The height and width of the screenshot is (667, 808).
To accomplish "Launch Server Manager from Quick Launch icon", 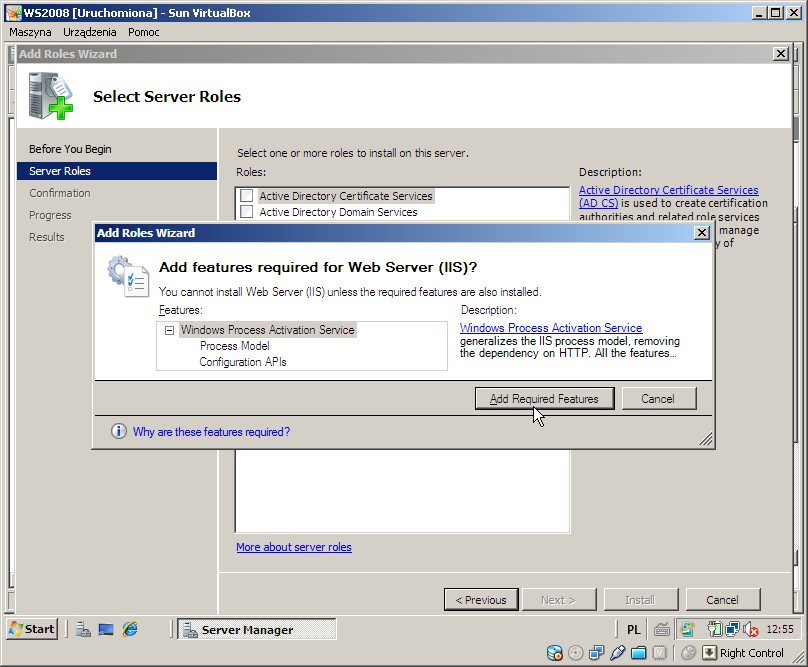I will pos(83,629).
